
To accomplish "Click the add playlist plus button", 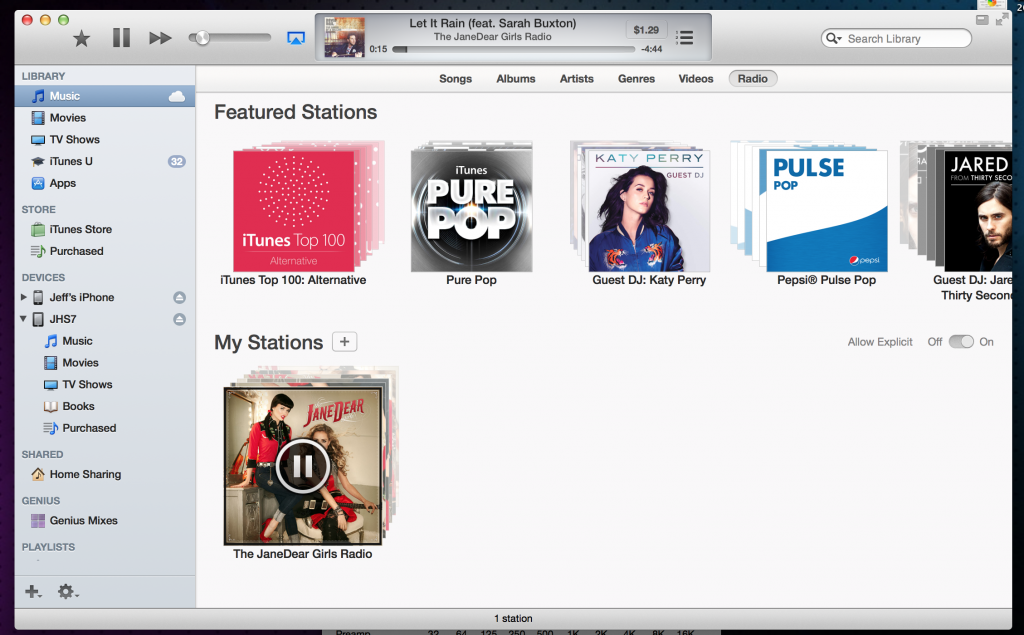I will (x=33, y=592).
